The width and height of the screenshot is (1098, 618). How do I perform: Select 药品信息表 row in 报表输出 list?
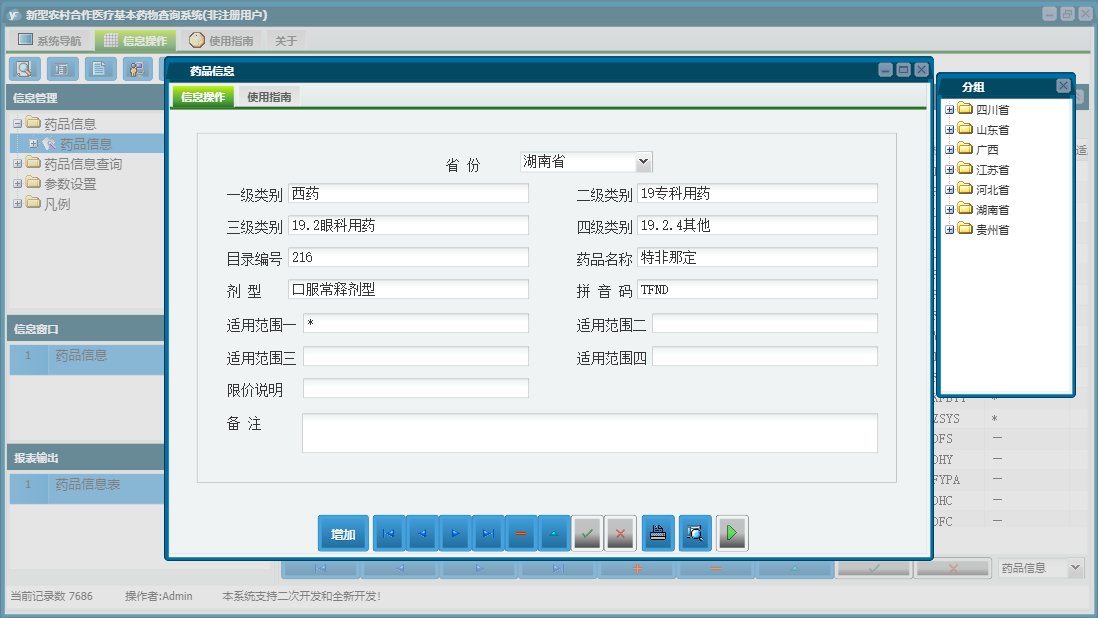[87, 488]
